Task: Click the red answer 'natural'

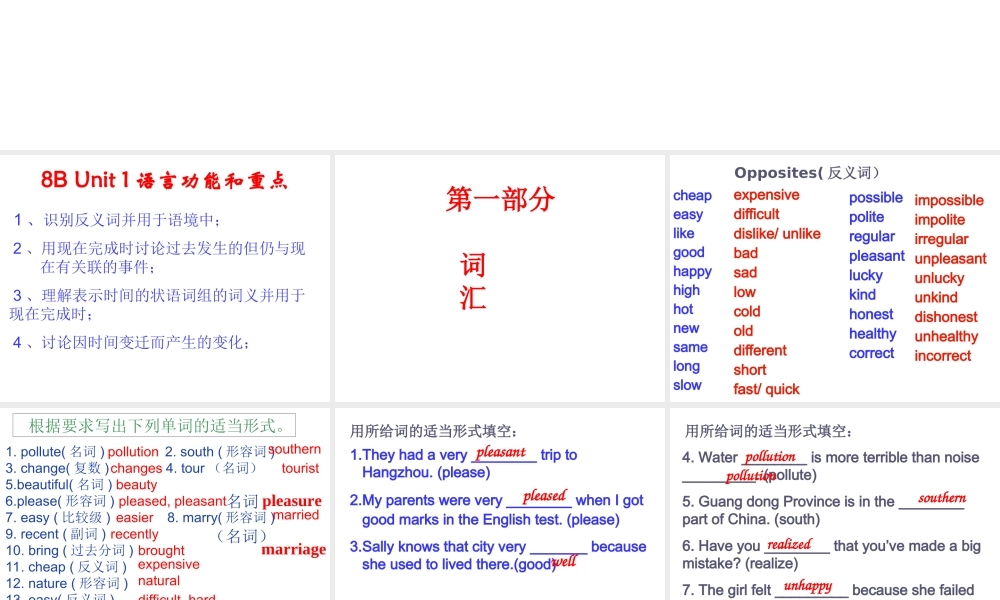Action: [159, 581]
